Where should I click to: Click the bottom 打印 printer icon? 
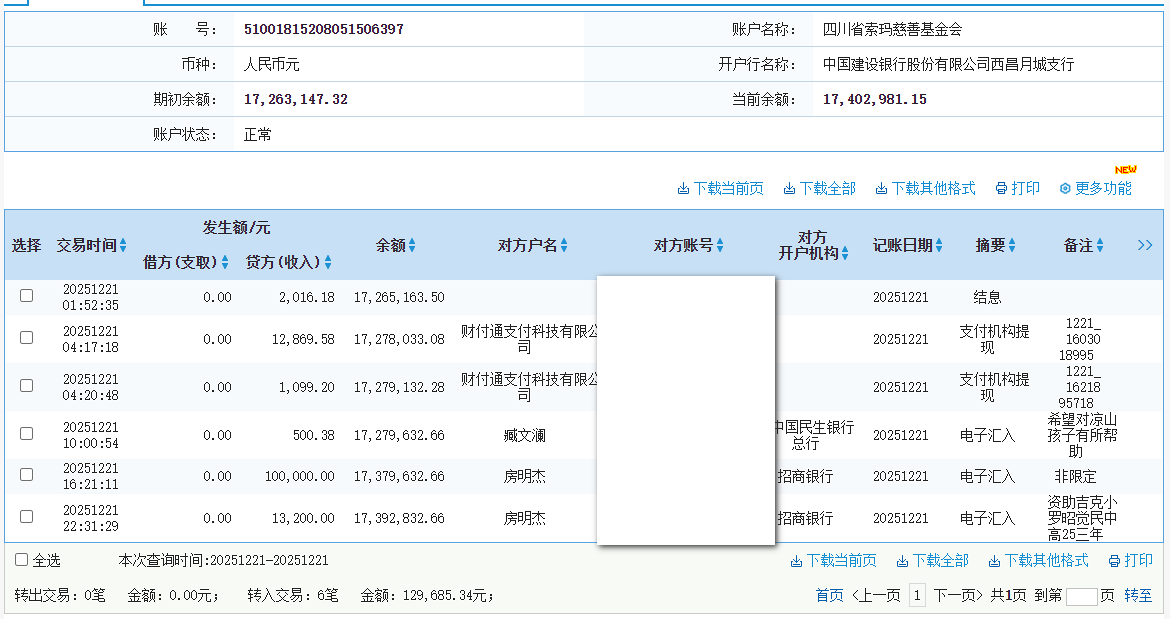click(x=1114, y=561)
